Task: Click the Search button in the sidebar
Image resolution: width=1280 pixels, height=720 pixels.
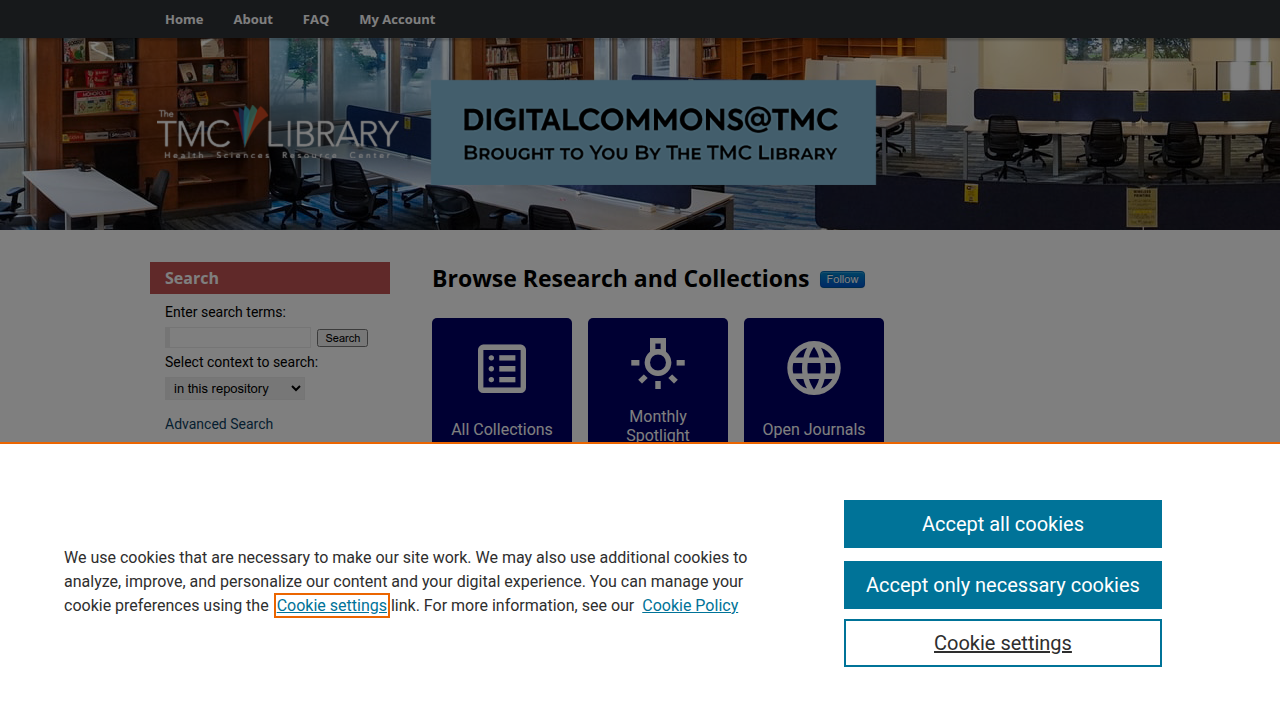Action: click(x=342, y=338)
